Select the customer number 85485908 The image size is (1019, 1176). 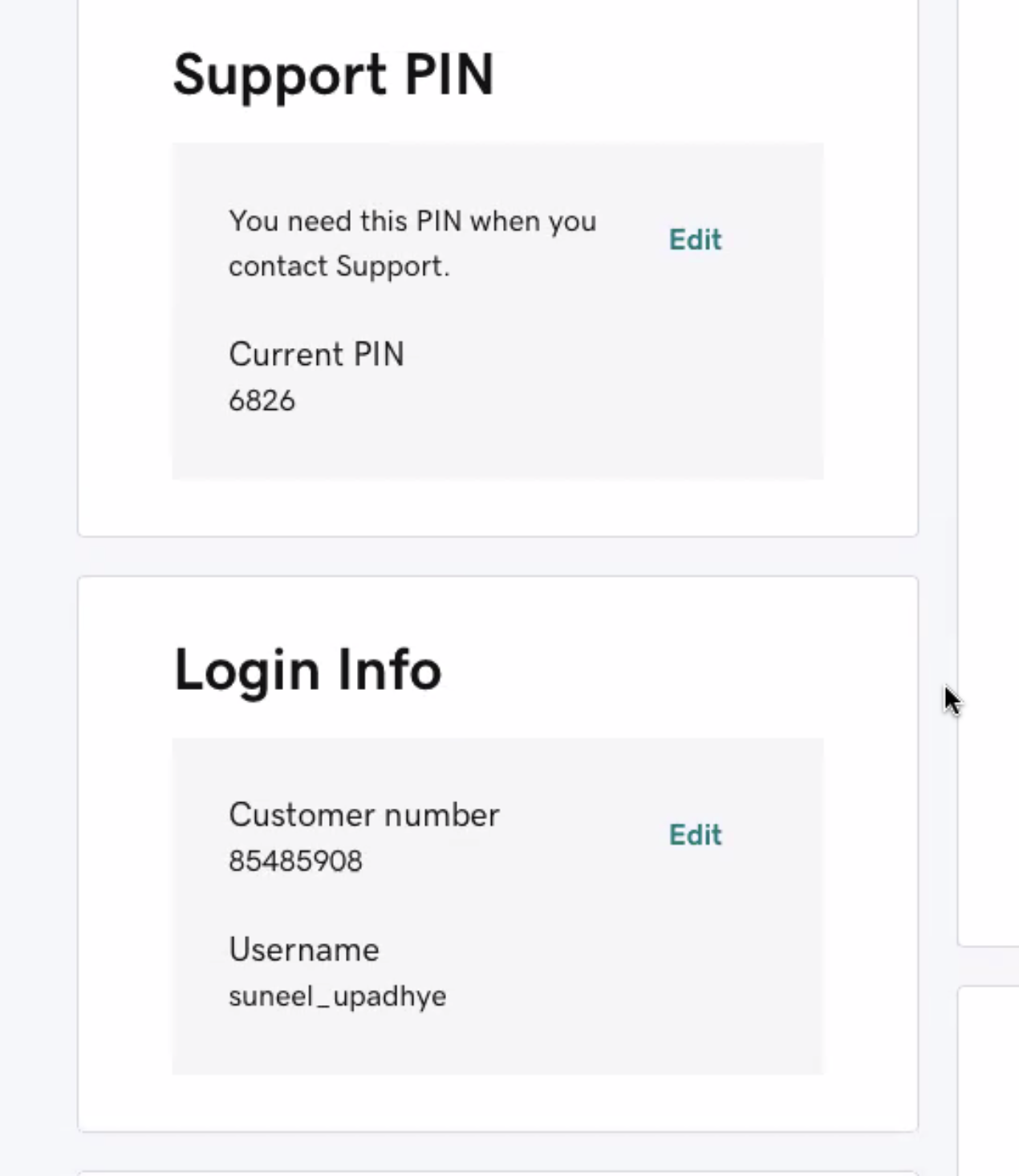295,861
